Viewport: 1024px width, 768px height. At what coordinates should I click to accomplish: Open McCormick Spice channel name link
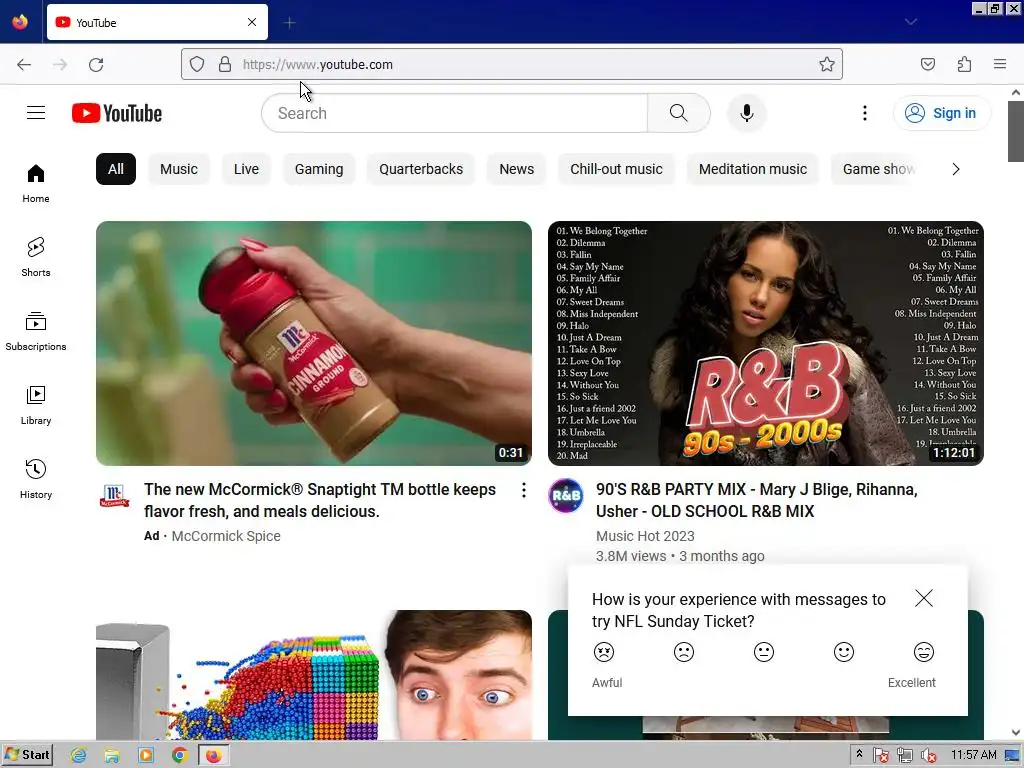(x=226, y=536)
